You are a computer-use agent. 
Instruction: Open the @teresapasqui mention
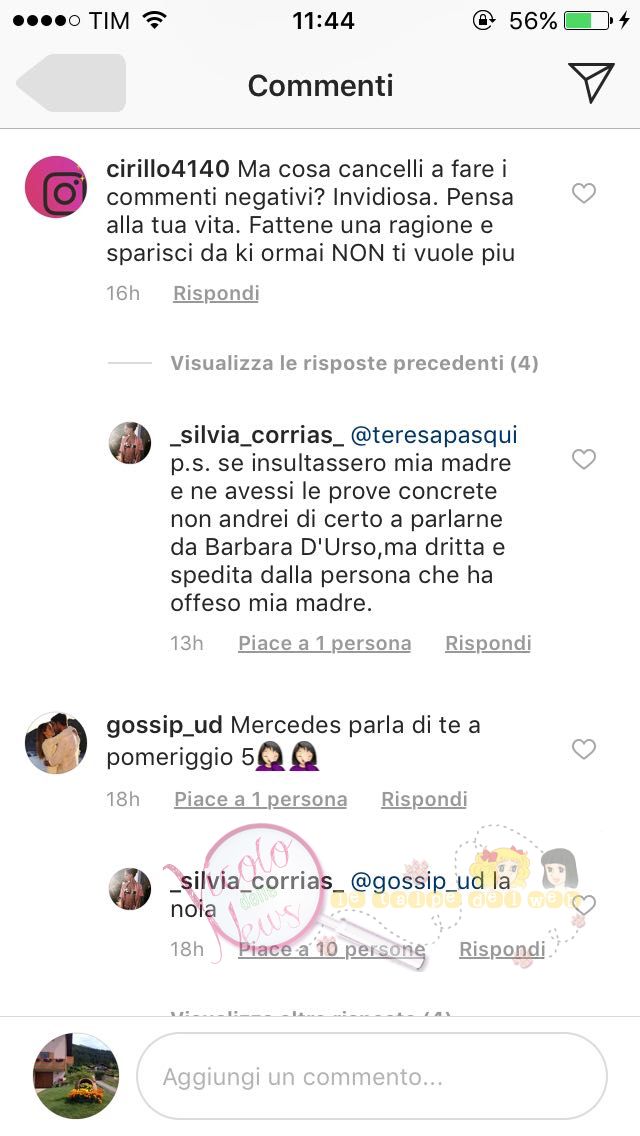click(434, 435)
